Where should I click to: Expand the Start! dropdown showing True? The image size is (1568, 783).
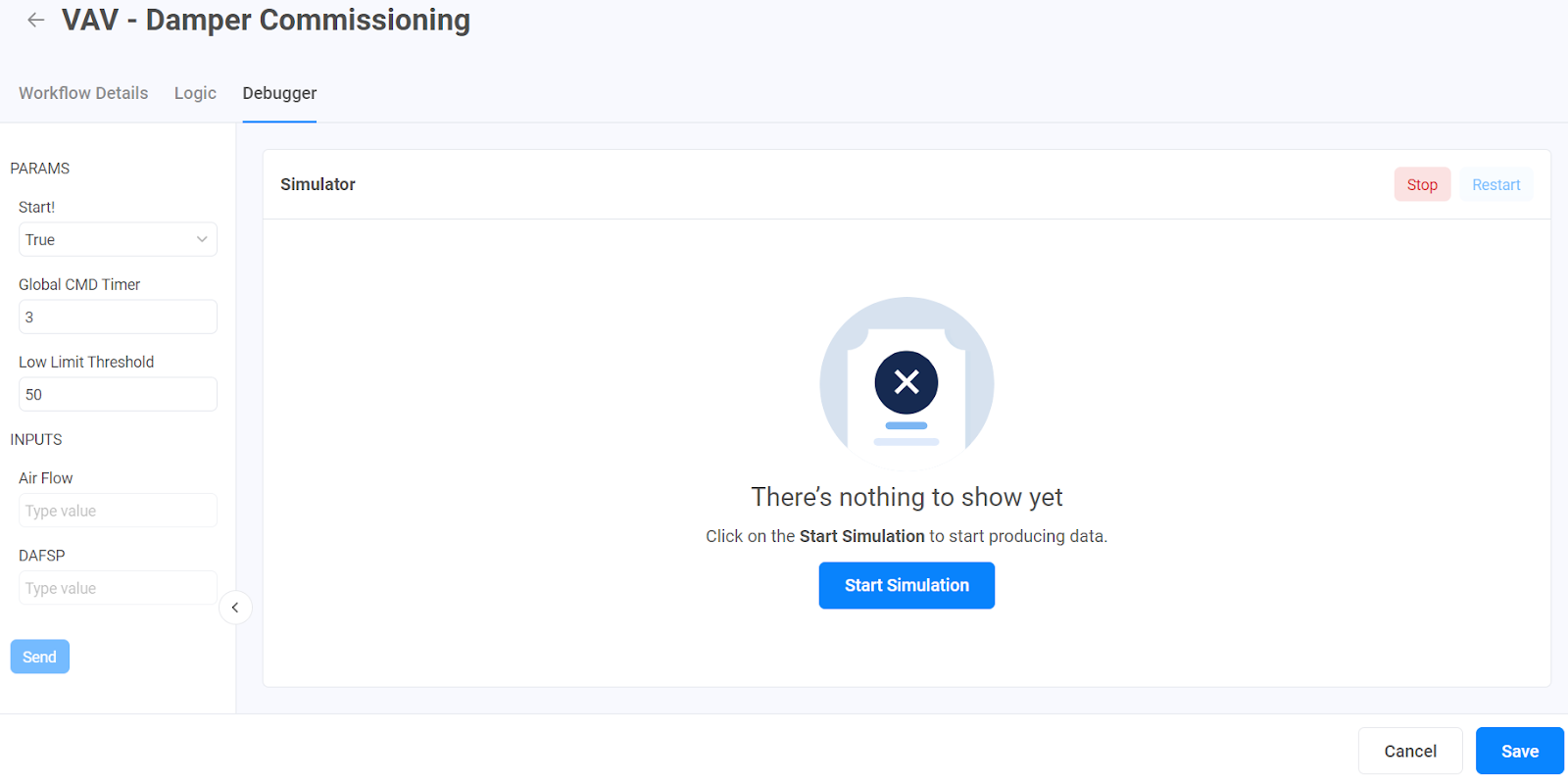pyautogui.click(x=118, y=240)
